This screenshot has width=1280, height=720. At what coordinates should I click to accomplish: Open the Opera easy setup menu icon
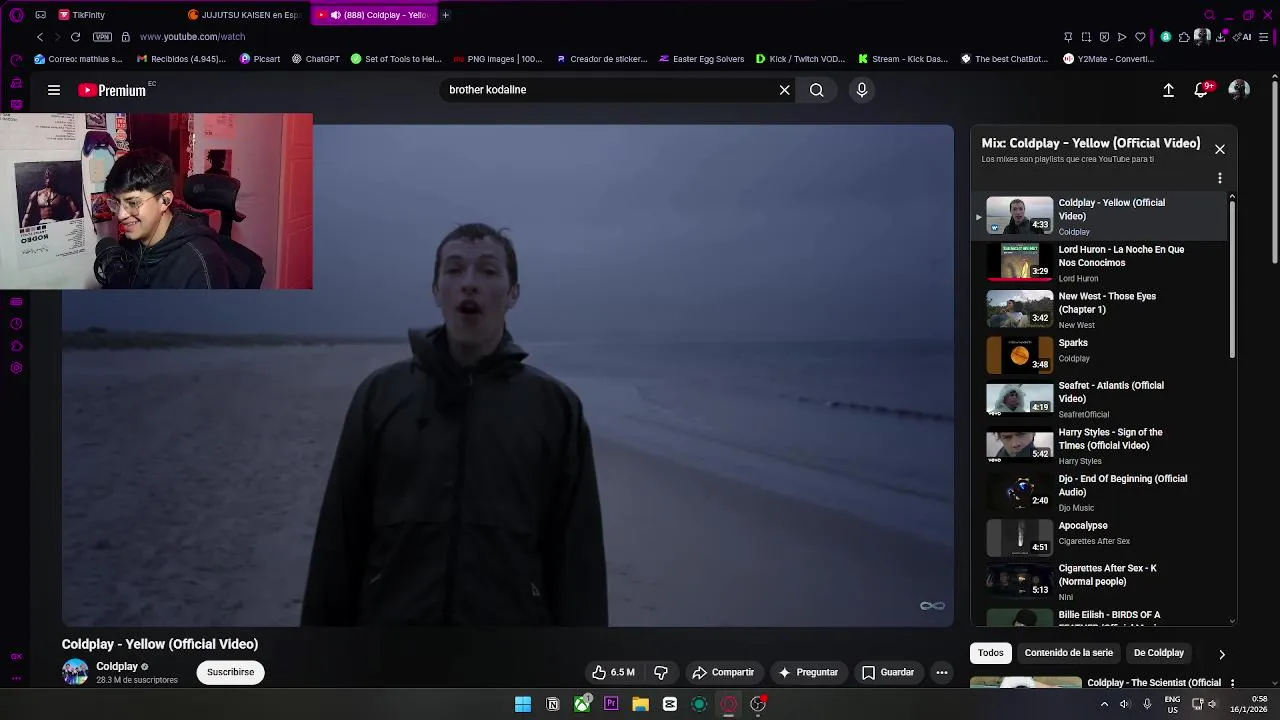1264,37
